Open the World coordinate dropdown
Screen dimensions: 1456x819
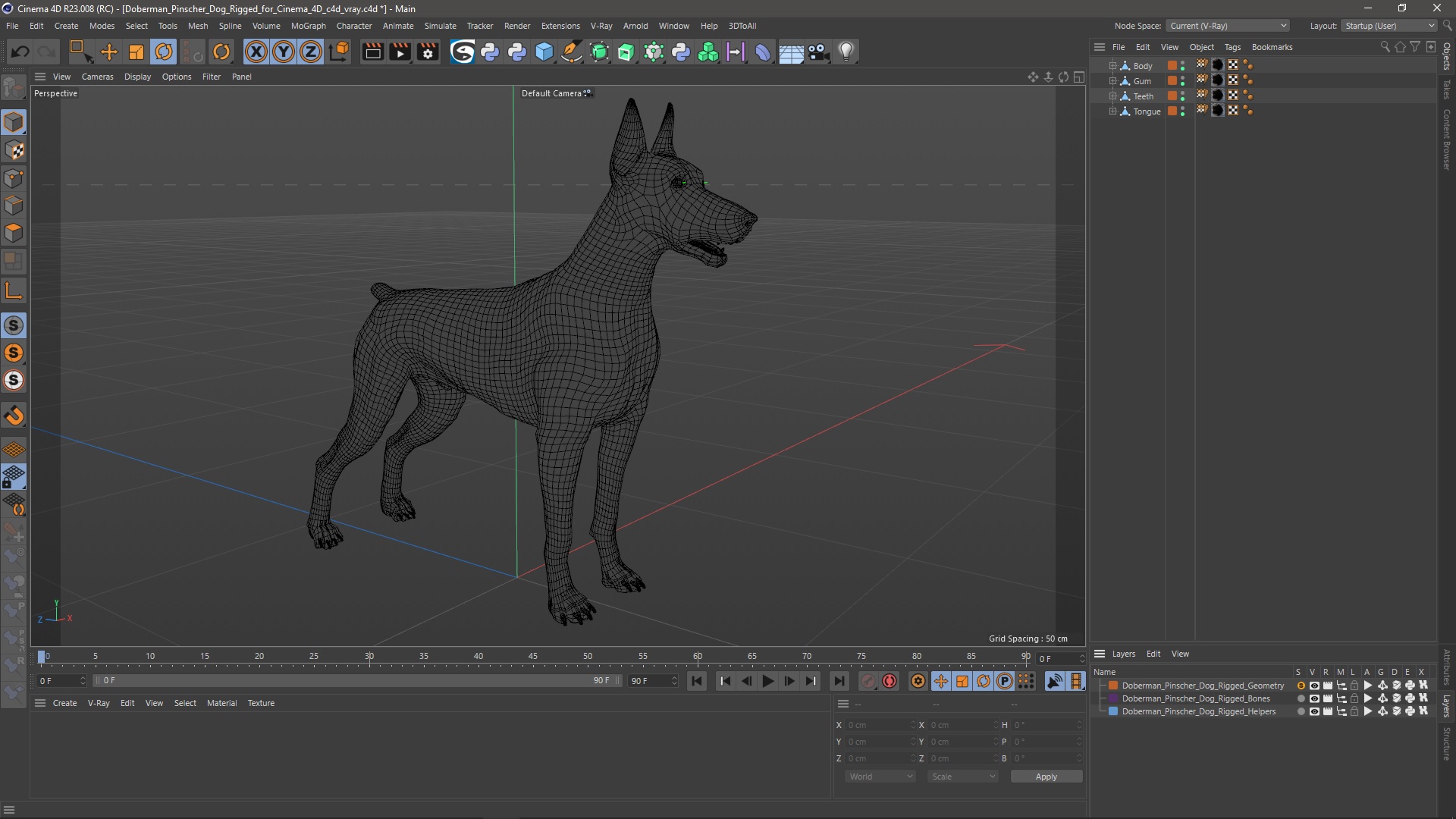[878, 776]
